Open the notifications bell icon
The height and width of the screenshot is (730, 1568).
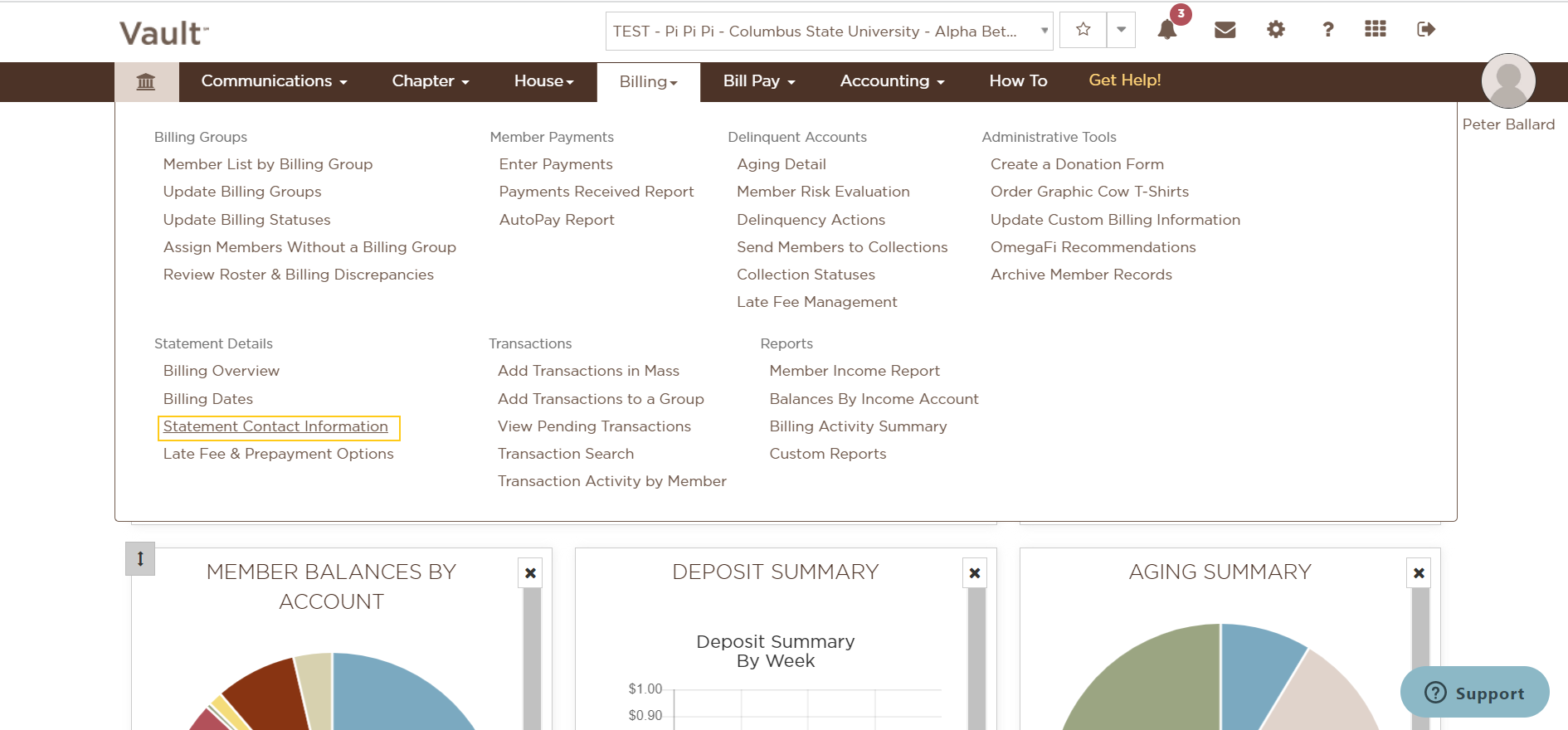(x=1167, y=30)
